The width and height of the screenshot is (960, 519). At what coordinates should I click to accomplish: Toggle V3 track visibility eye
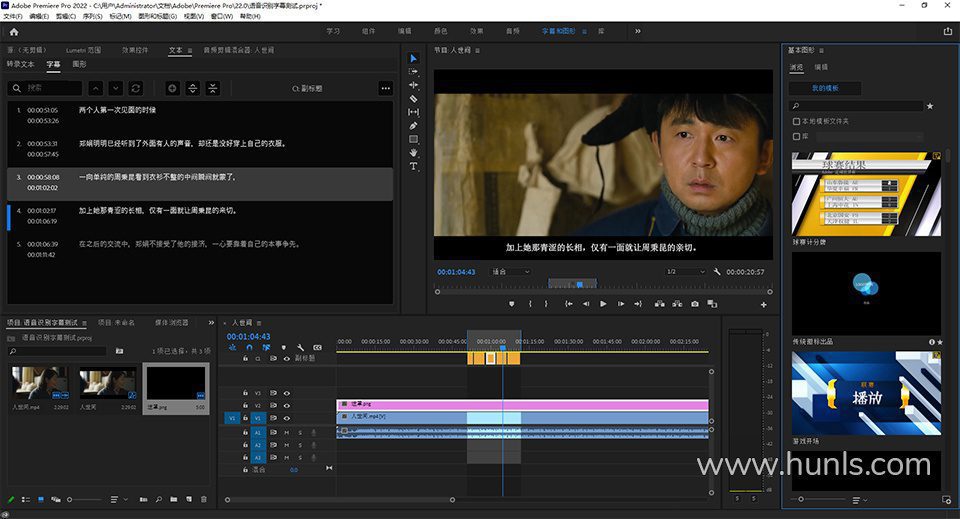click(x=287, y=393)
